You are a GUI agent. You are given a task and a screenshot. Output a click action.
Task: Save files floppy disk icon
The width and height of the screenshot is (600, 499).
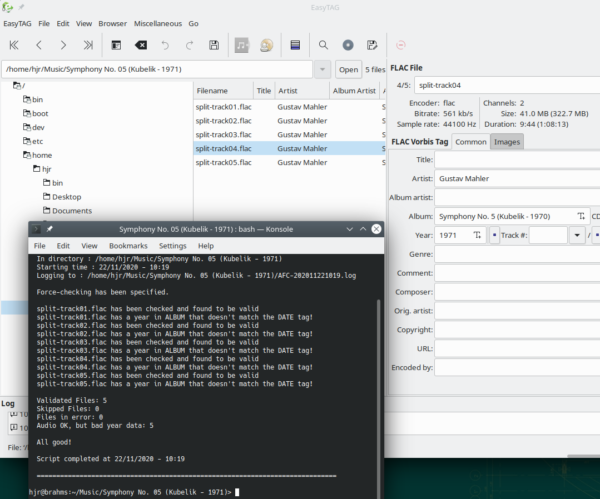click(x=214, y=45)
